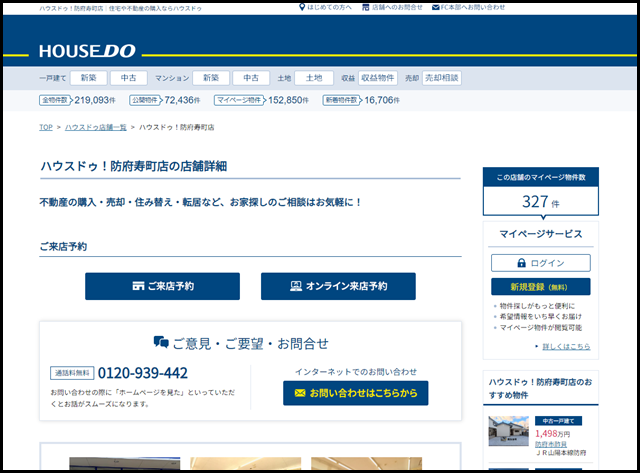Click the ログイン button
The width and height of the screenshot is (640, 473).
[541, 263]
